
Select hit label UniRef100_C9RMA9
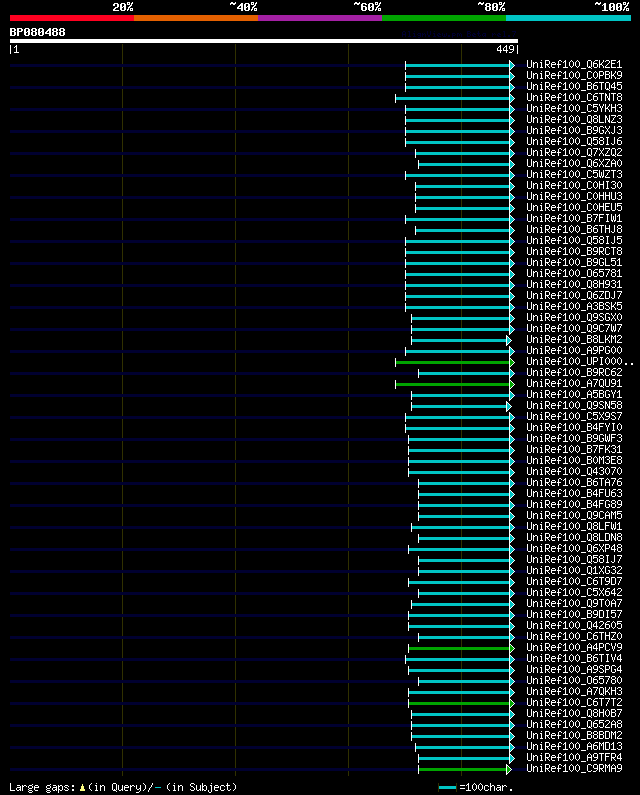(x=574, y=769)
